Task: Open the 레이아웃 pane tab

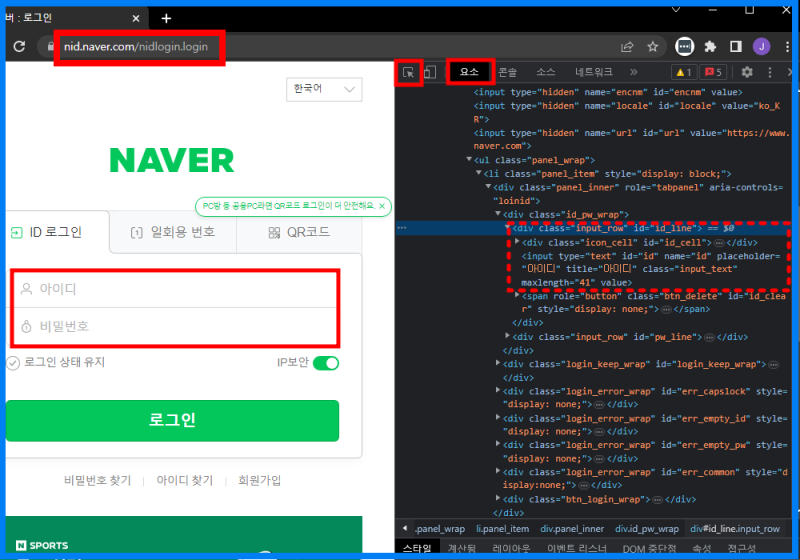Action: coord(511,548)
